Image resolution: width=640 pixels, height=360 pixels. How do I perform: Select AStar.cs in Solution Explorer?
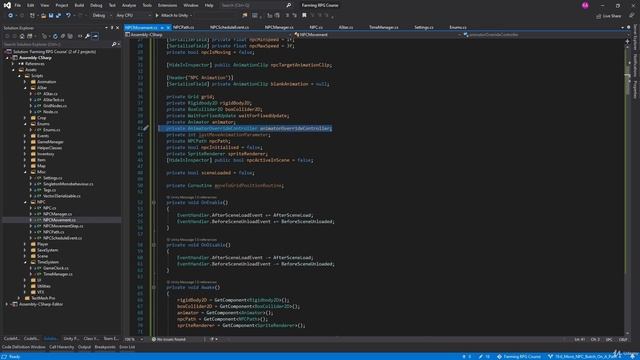[x=50, y=94]
